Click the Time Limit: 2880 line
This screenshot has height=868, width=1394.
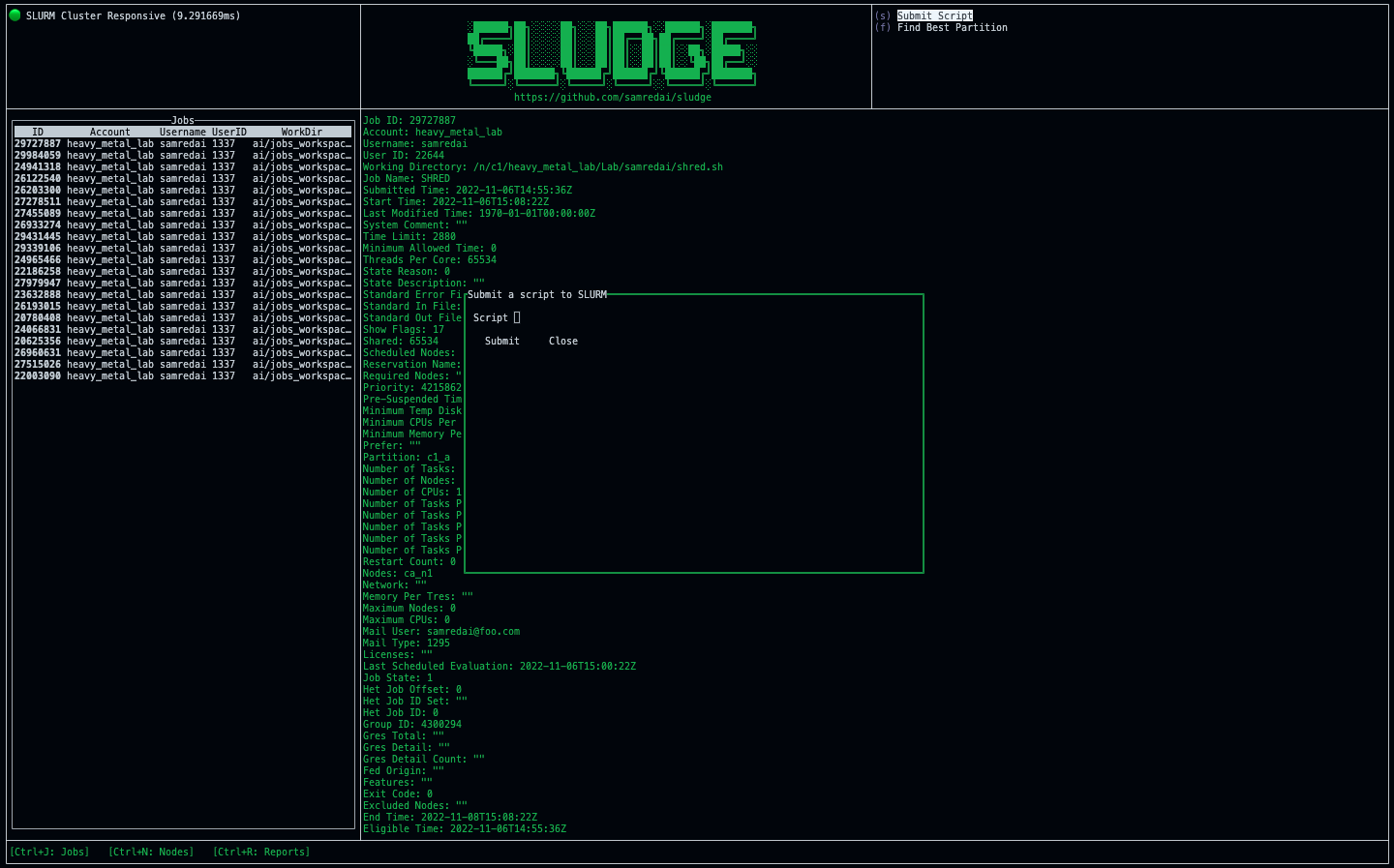[x=409, y=236]
